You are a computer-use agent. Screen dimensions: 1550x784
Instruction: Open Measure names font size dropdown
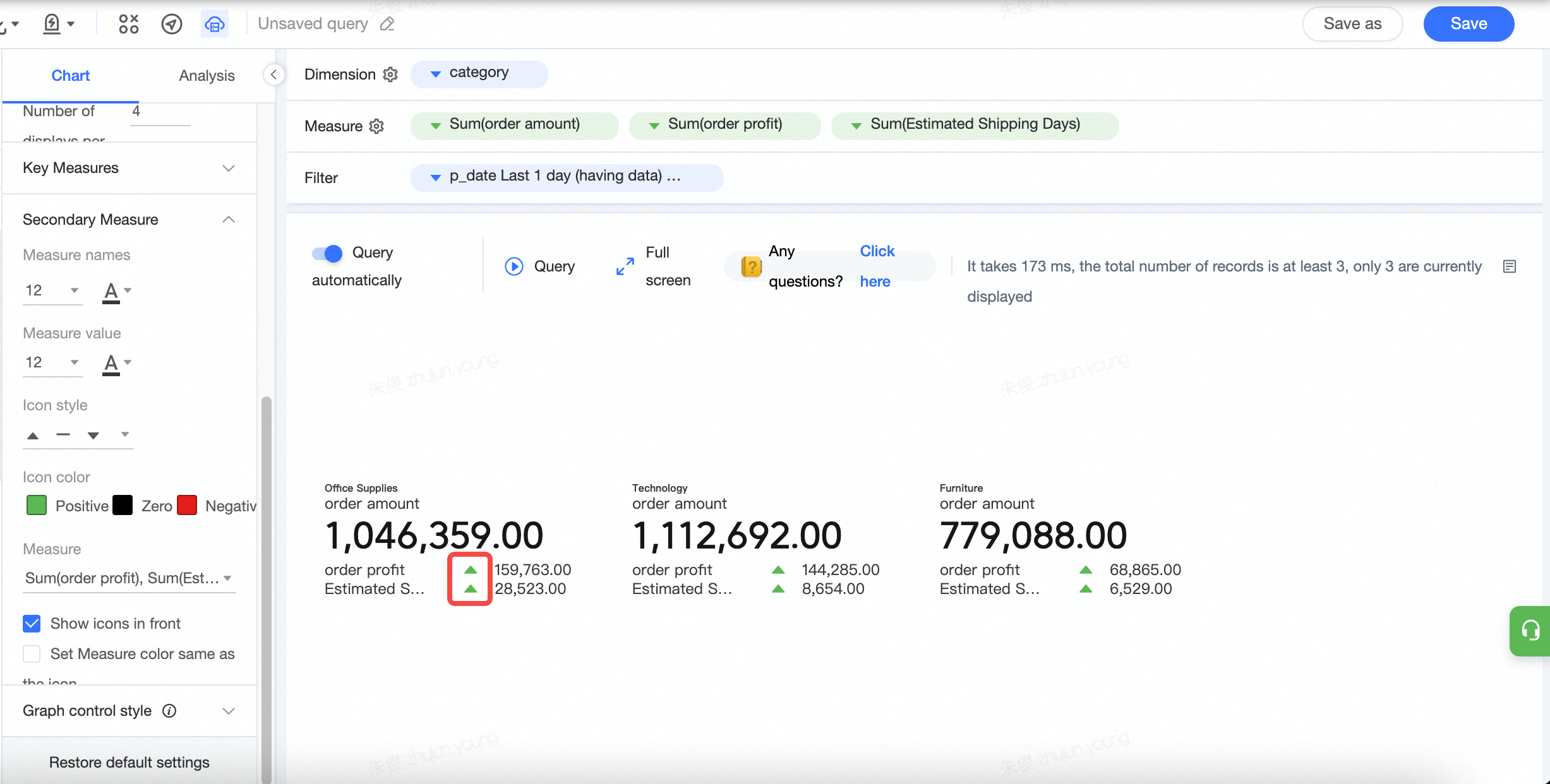point(52,290)
